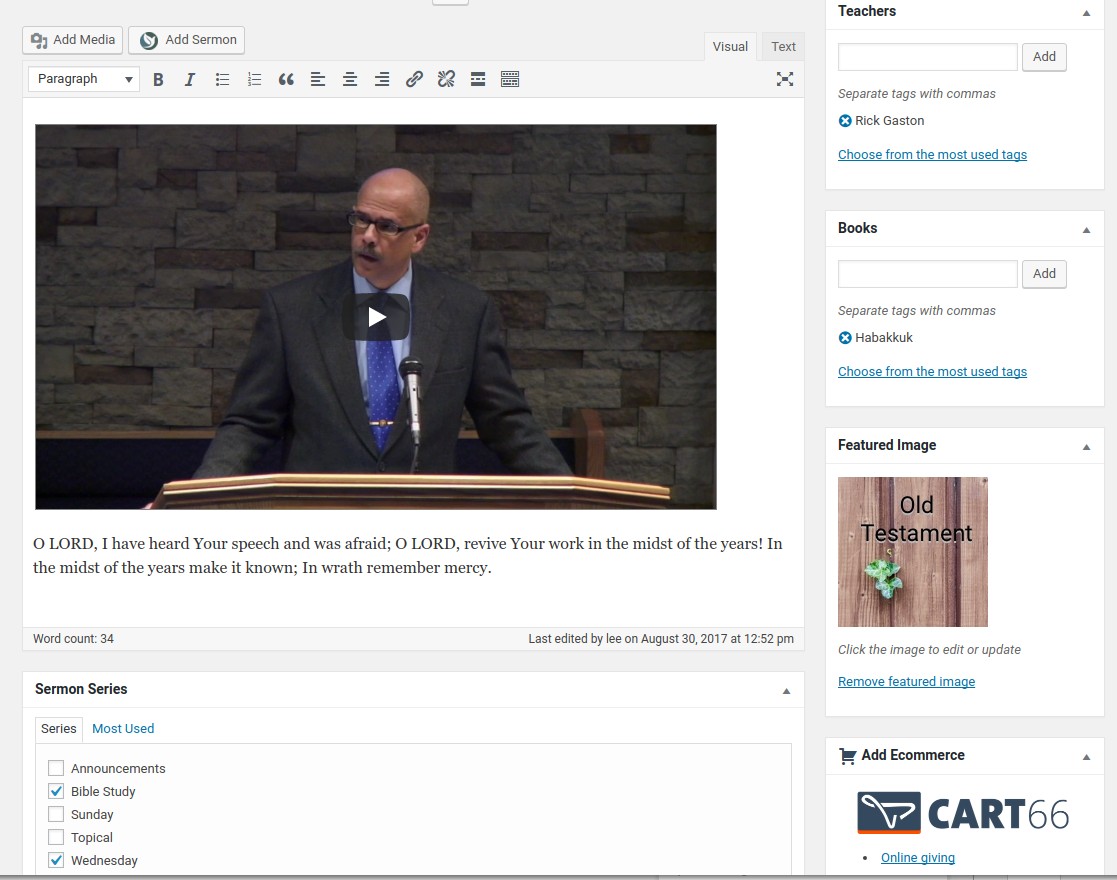Screen dimensions: 1117x880
Task: Collapse the Books panel
Action: 1086,229
